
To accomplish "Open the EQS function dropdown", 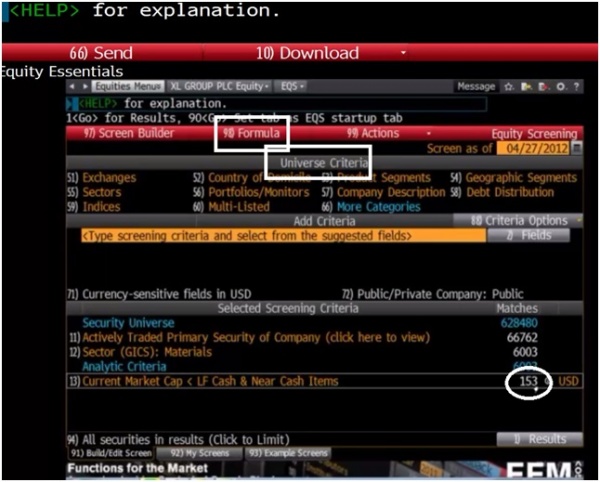I will tap(292, 86).
